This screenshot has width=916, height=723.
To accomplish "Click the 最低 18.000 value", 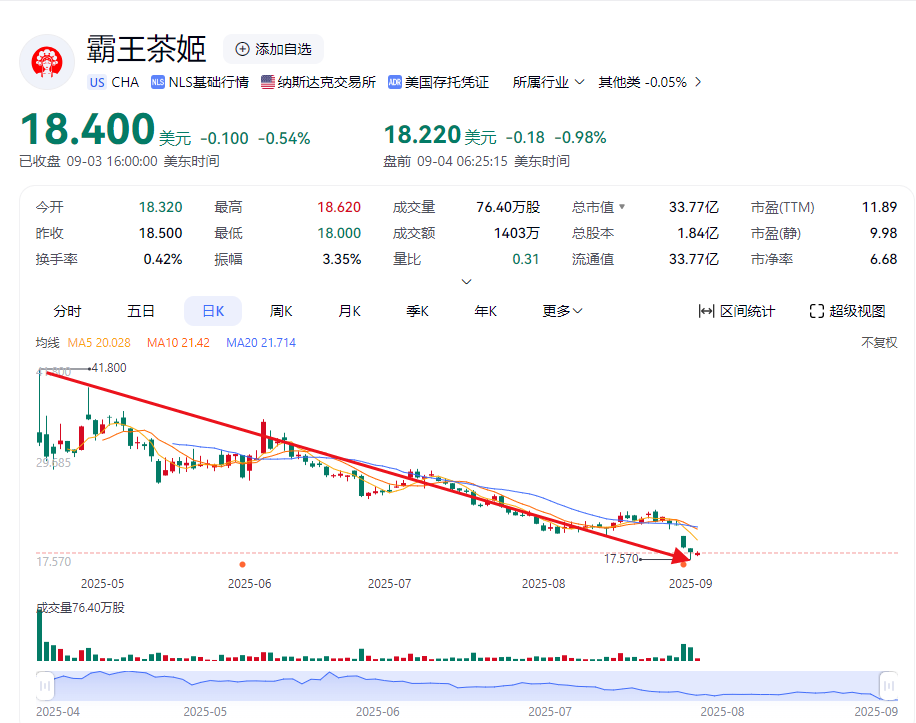I will [x=339, y=233].
